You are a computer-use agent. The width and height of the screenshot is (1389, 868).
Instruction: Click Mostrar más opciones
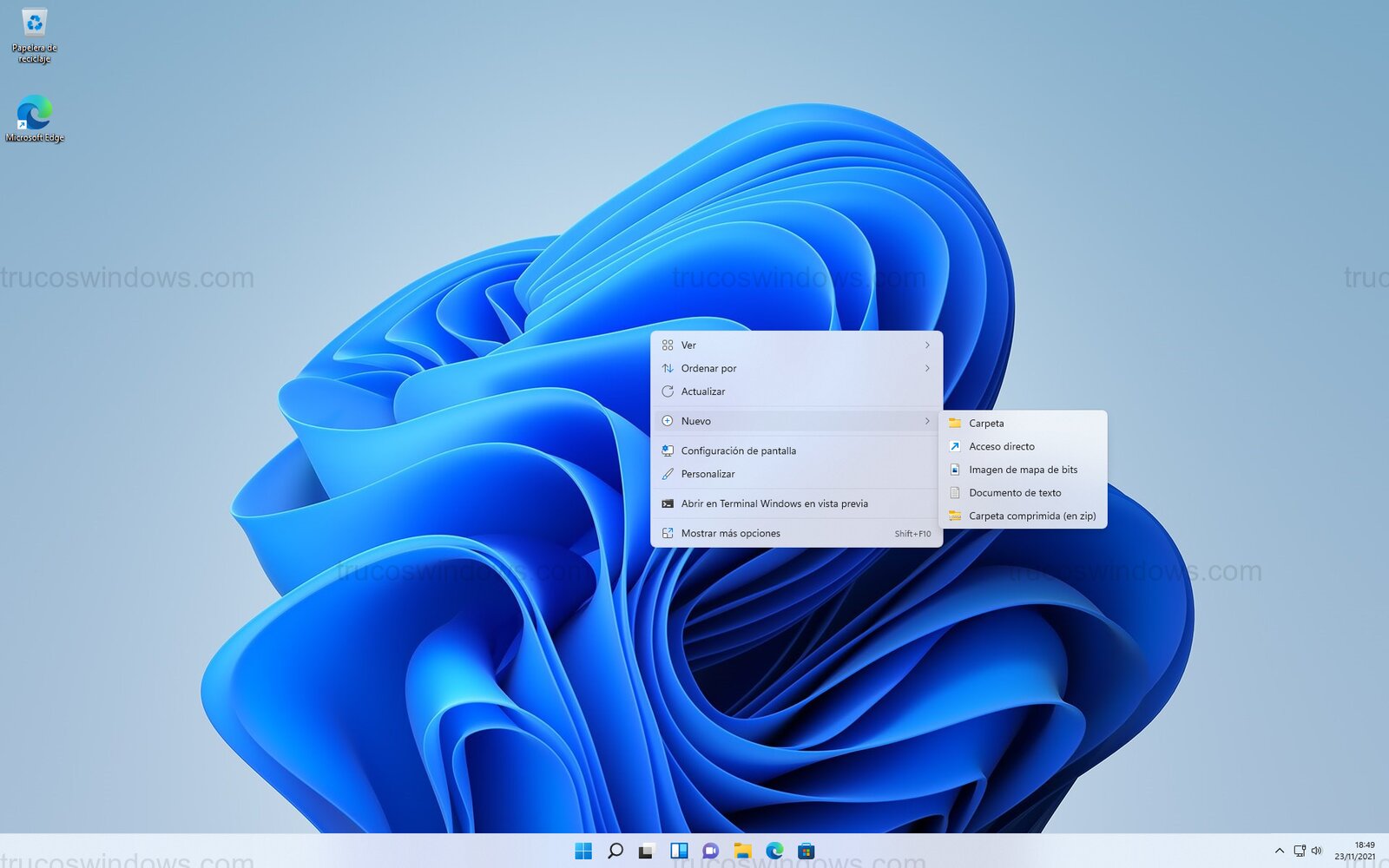click(x=731, y=533)
